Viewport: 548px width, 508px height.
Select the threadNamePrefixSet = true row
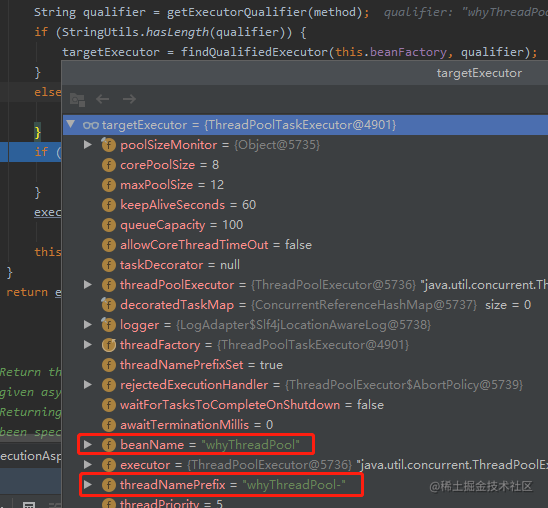[x=305, y=365]
